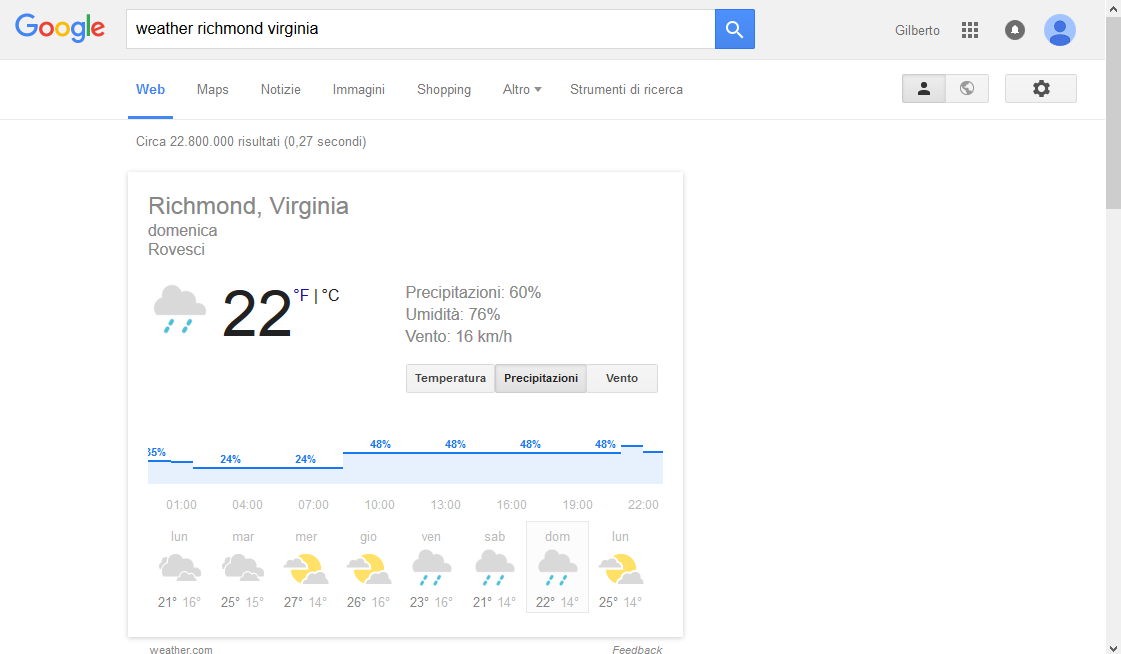1121x654 pixels.
Task: Click the Google logo
Action: click(x=60, y=28)
